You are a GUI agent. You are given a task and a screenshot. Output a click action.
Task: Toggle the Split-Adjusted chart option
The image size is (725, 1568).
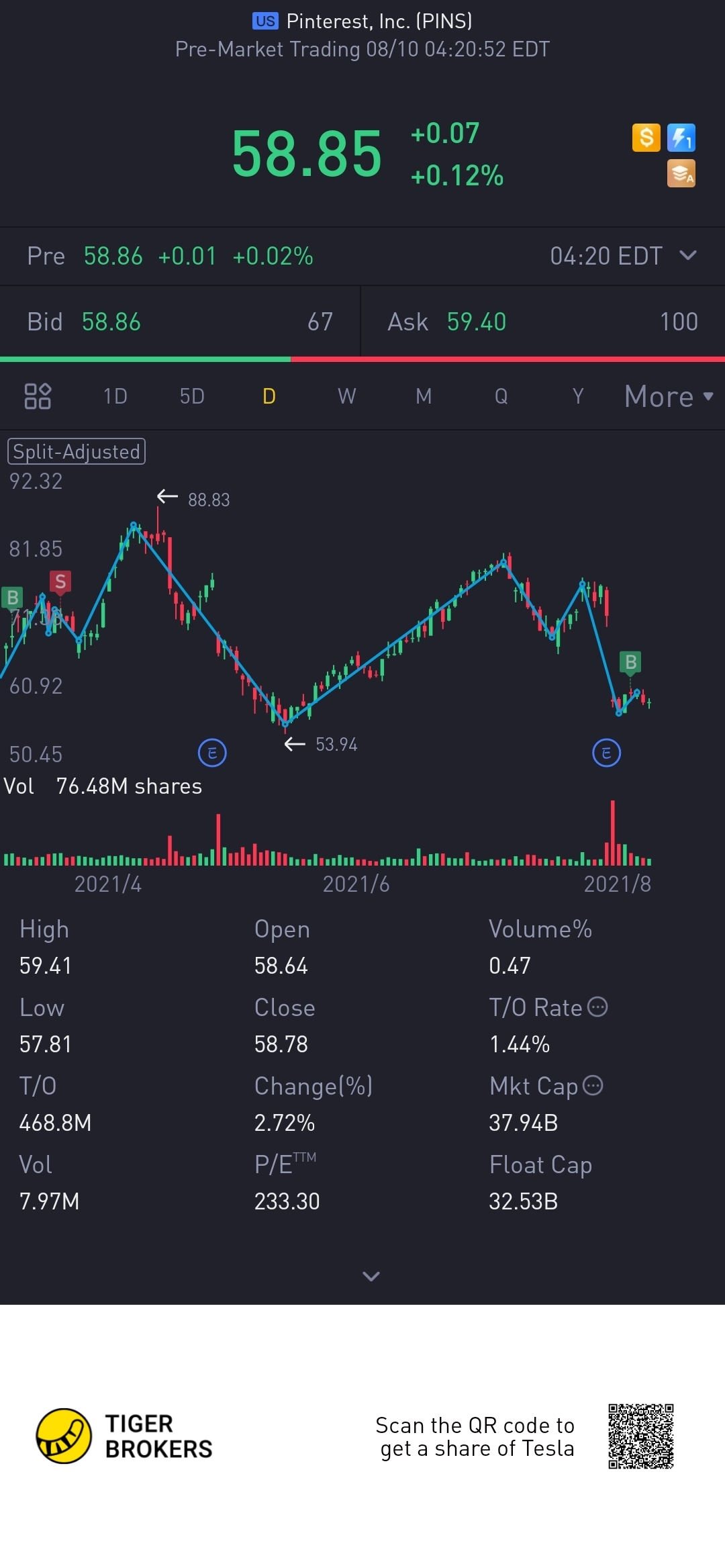[x=77, y=451]
